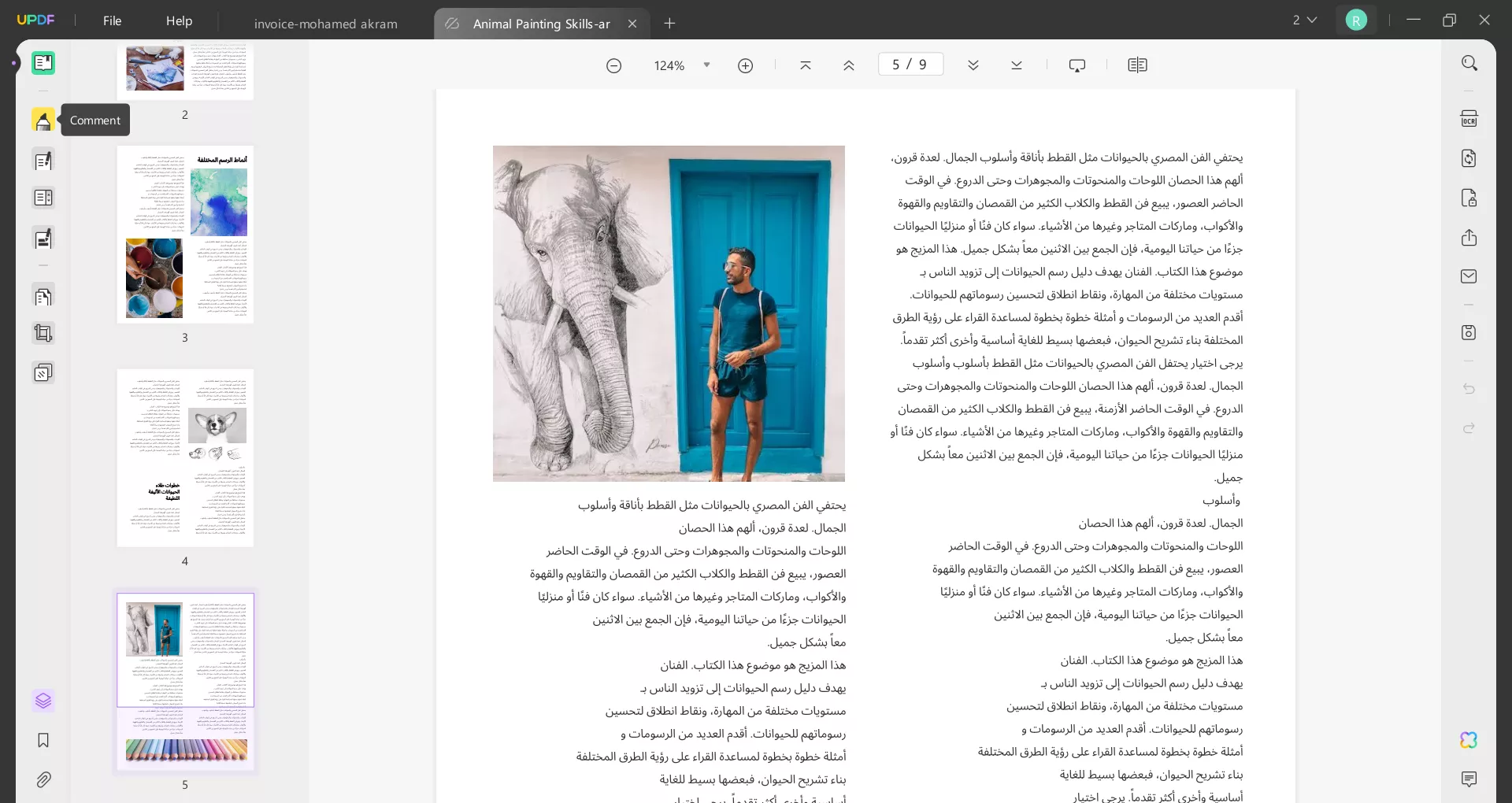This screenshot has height=803, width=1512.
Task: Launch the UPDF AI assistant
Action: [1469, 740]
